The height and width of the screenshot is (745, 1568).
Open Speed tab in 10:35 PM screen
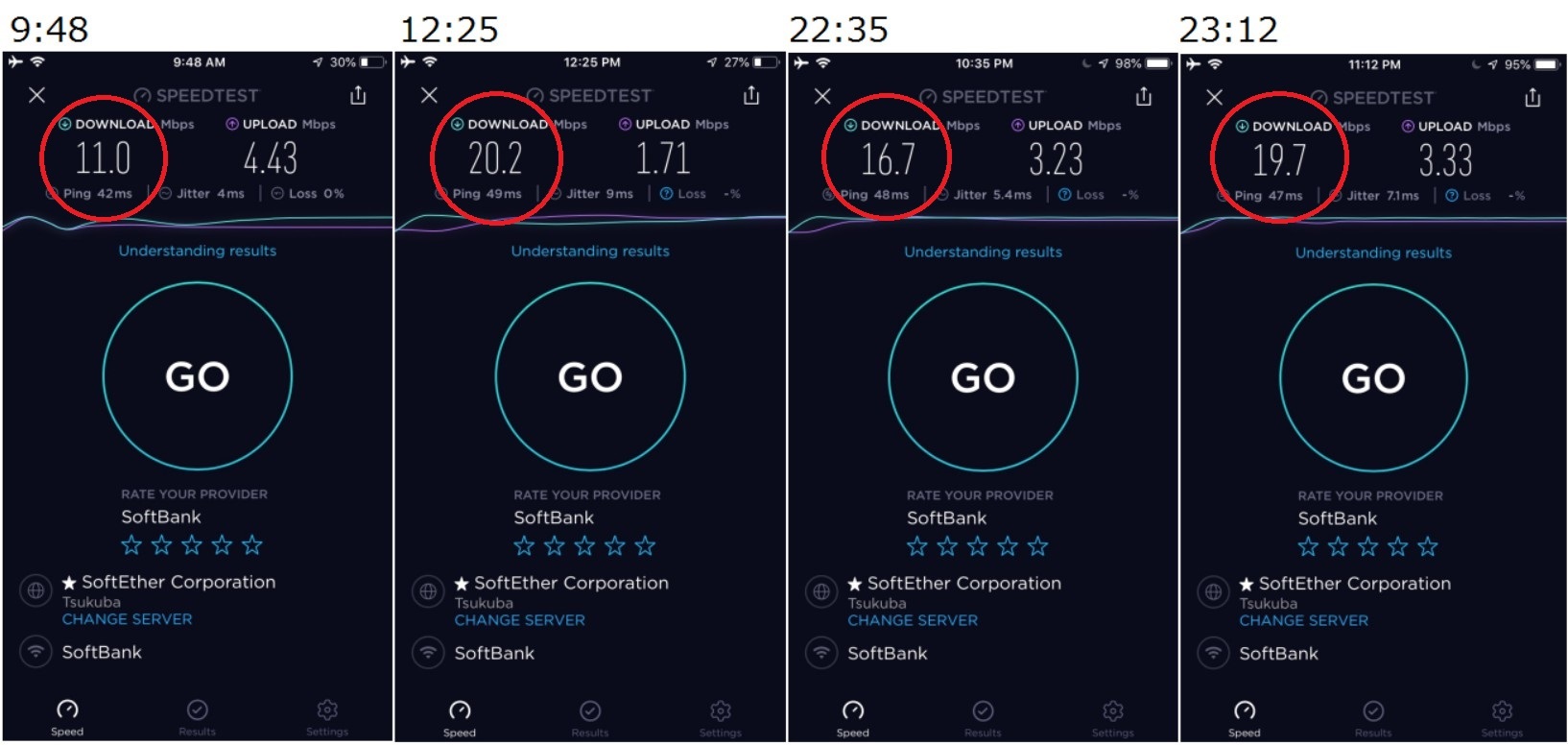[x=852, y=718]
